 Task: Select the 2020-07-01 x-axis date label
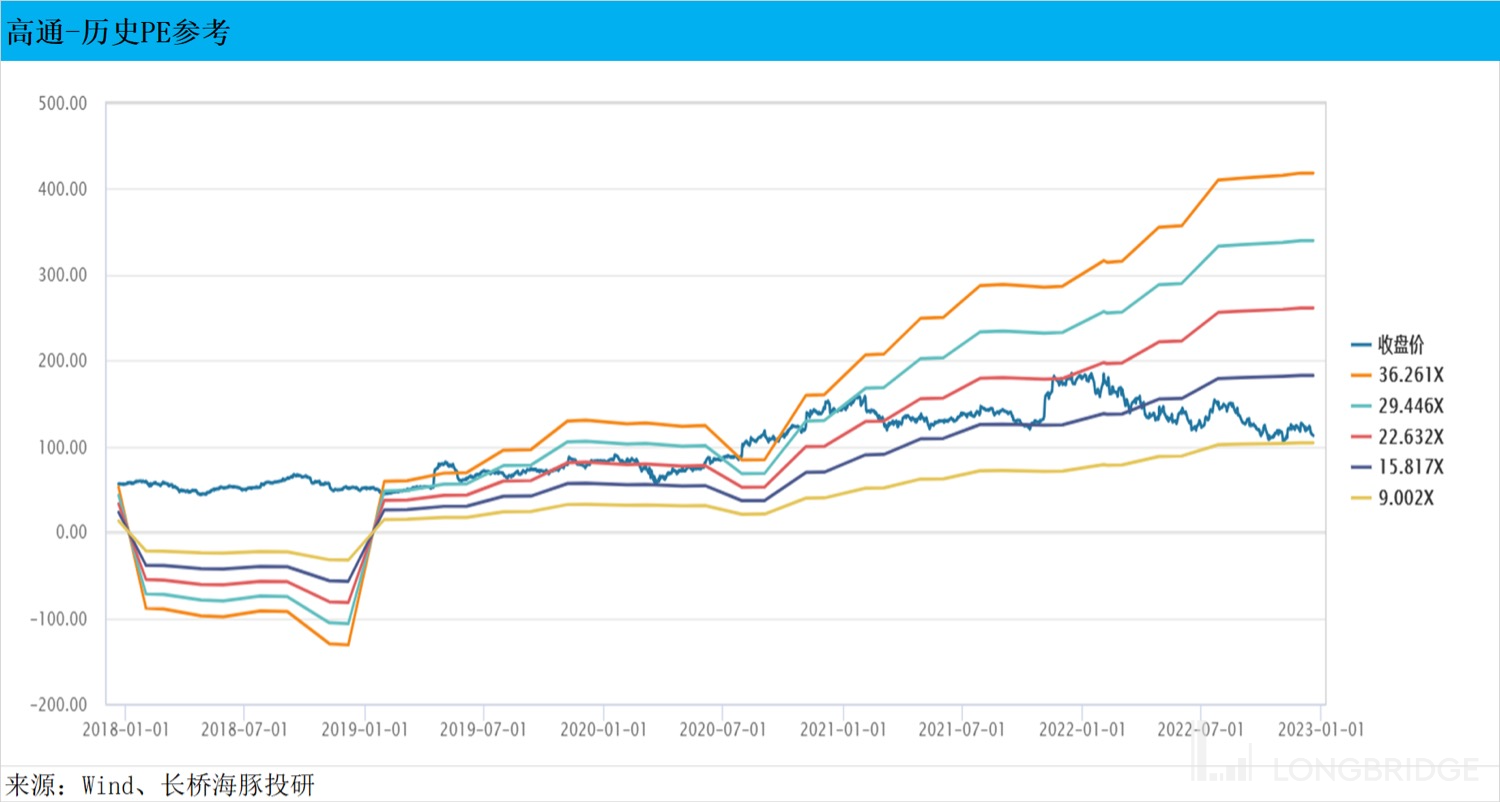723,729
